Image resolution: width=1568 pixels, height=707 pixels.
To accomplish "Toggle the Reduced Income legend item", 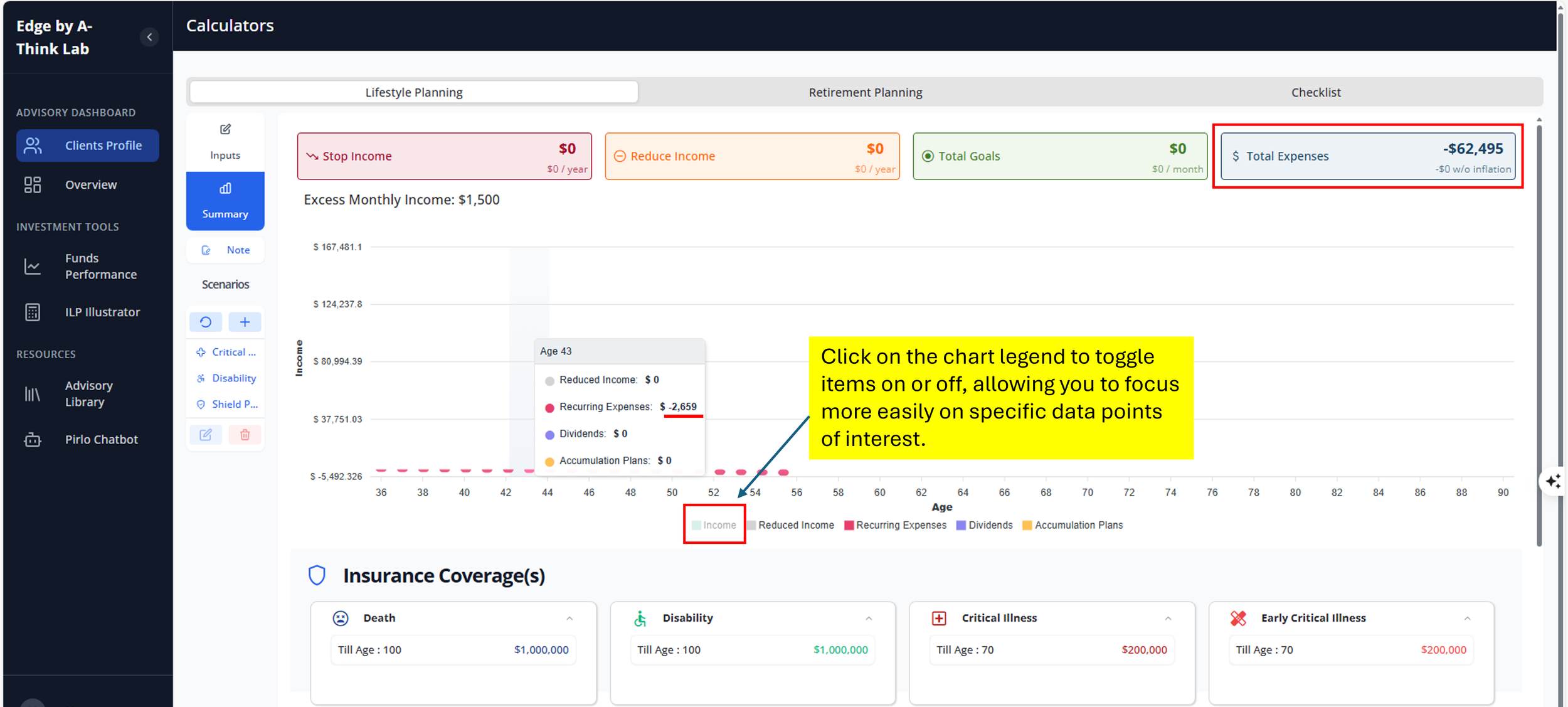I will [790, 525].
